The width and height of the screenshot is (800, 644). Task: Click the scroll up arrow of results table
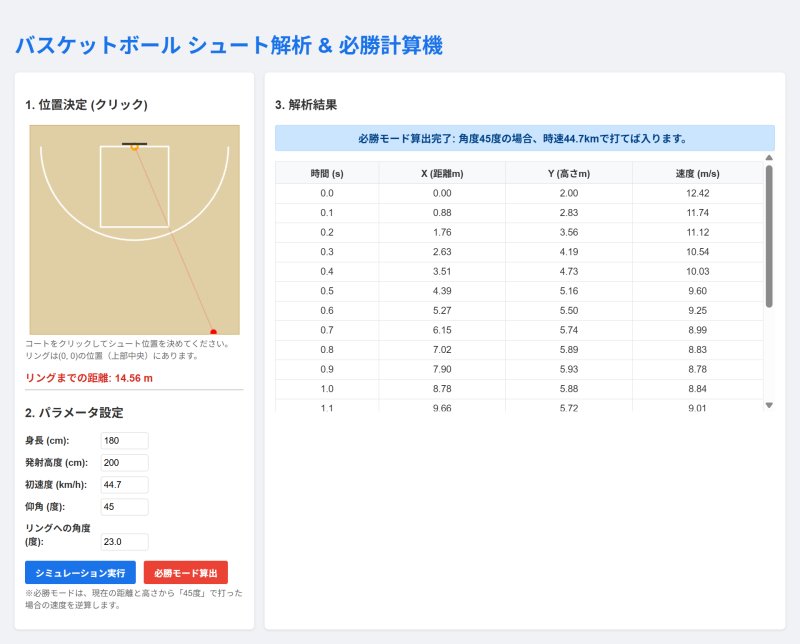click(769, 158)
